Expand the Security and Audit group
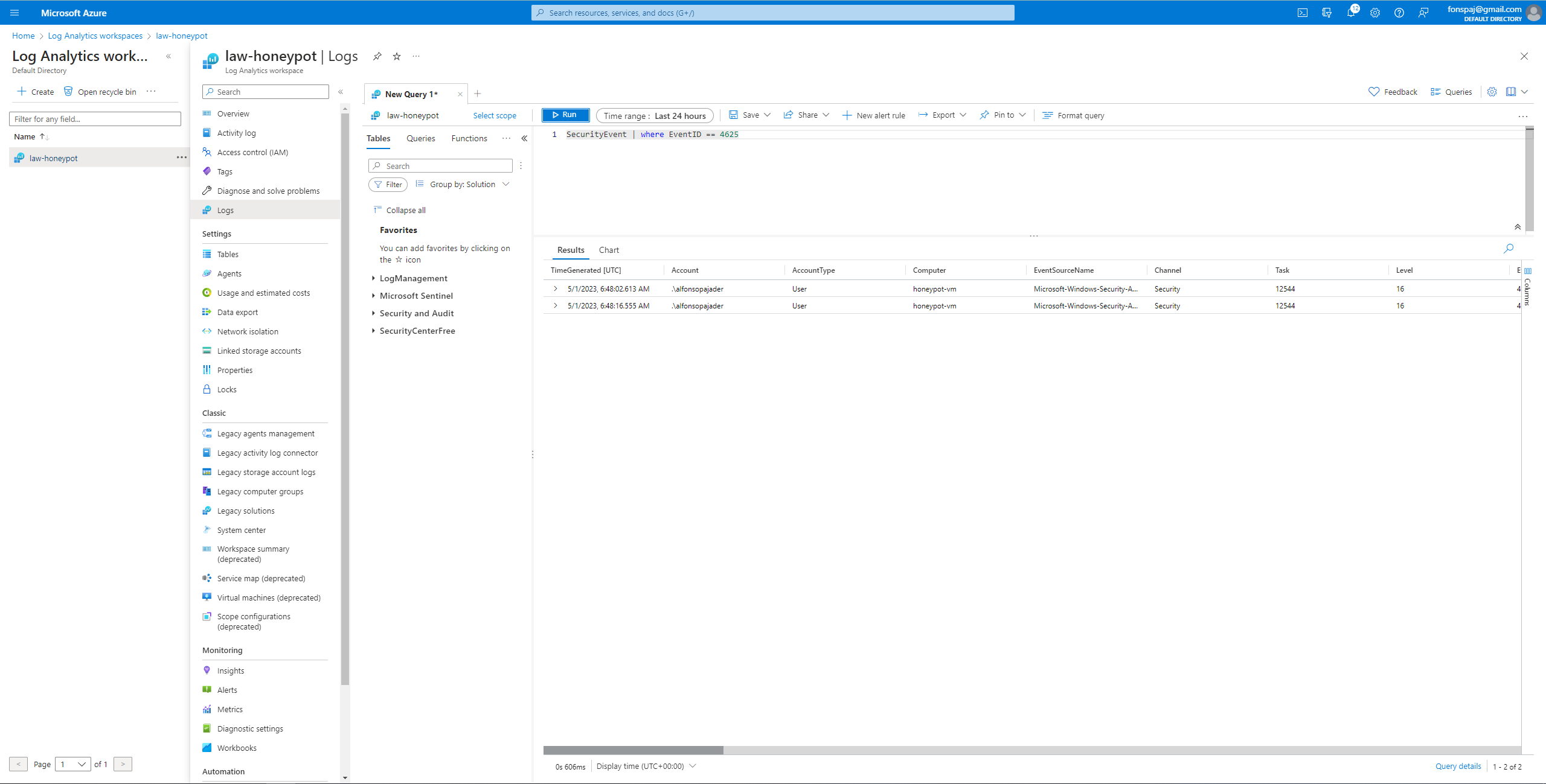The image size is (1546, 784). (x=373, y=313)
